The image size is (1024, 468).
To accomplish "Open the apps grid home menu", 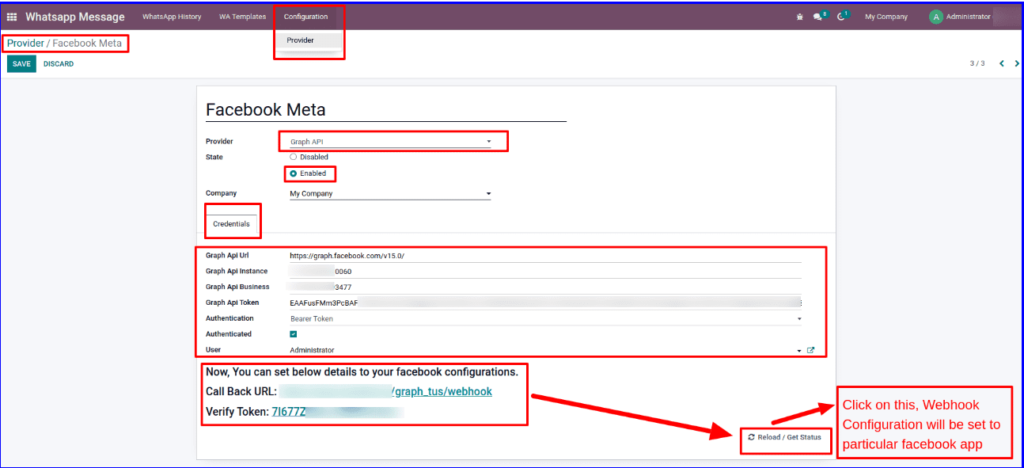I will coord(12,17).
